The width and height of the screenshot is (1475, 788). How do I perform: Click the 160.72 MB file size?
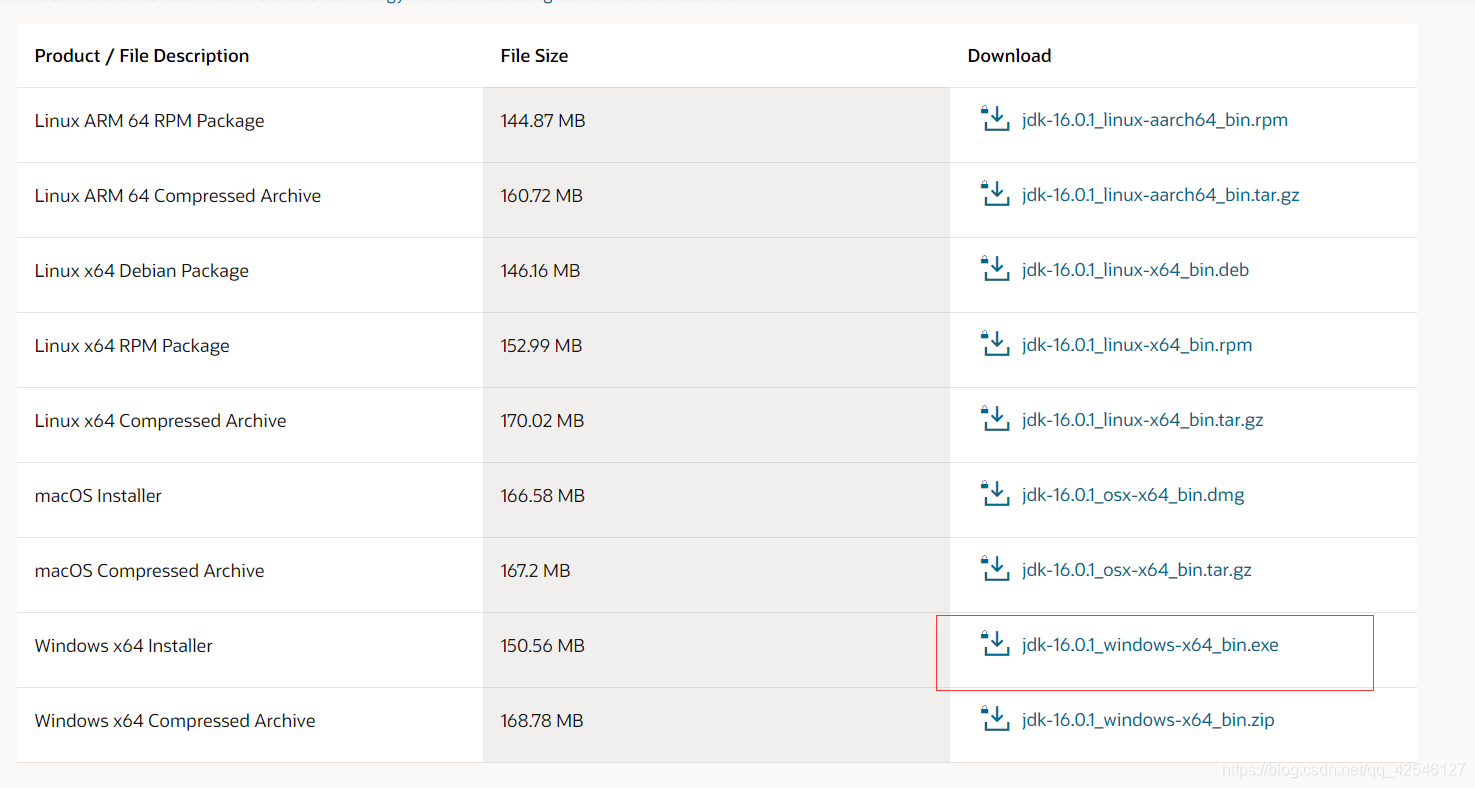coord(541,196)
